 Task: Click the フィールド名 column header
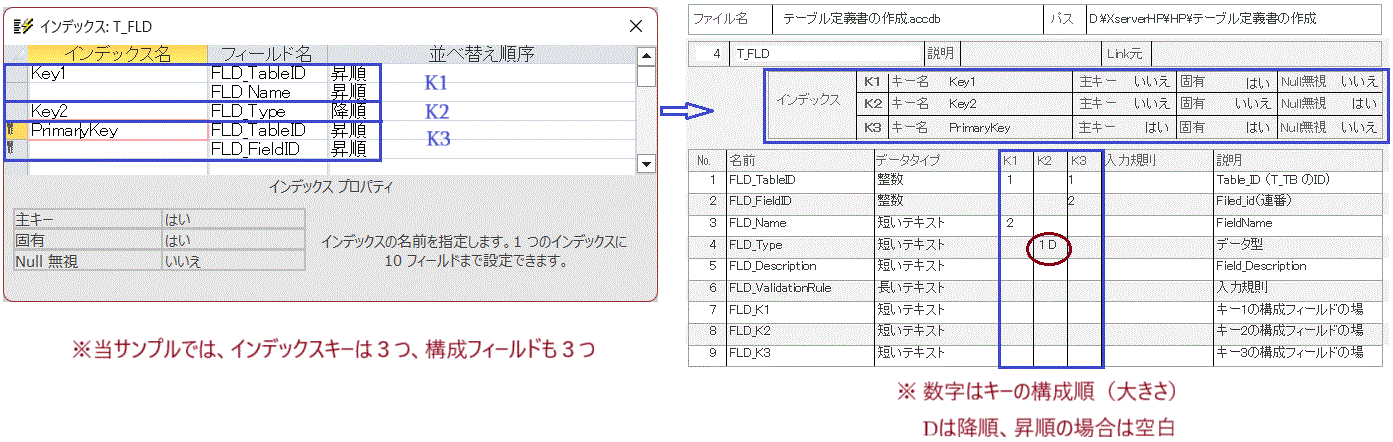click(267, 54)
